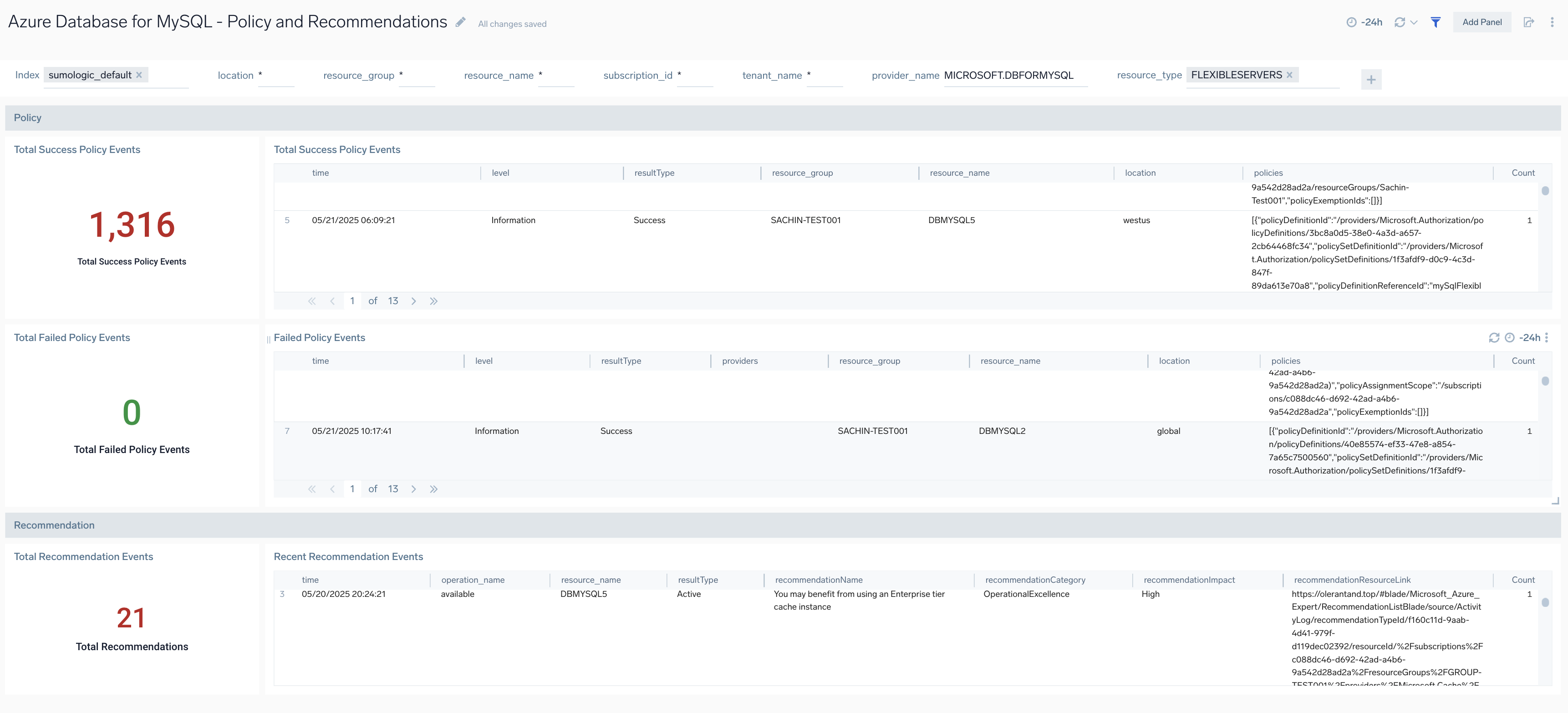Go to last page in Success Policy table

point(433,301)
